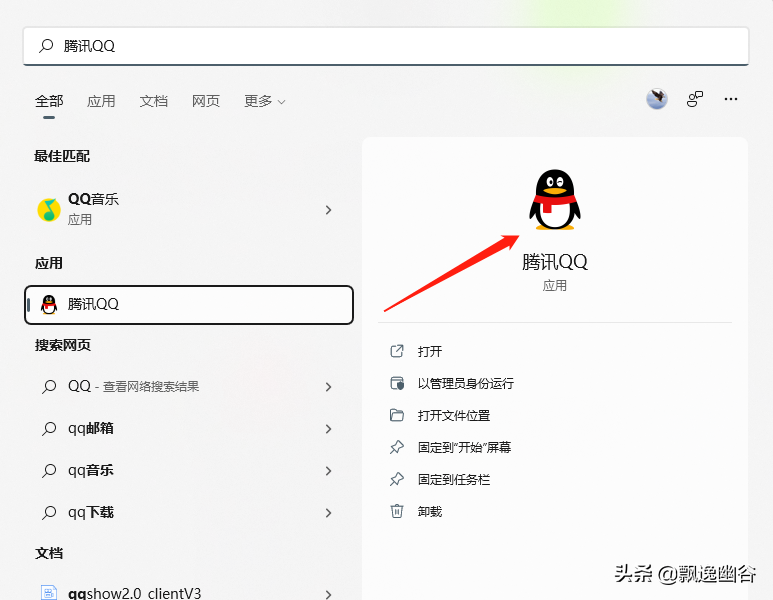Click the run-as-administrator shield icon
The width and height of the screenshot is (773, 600).
[397, 383]
